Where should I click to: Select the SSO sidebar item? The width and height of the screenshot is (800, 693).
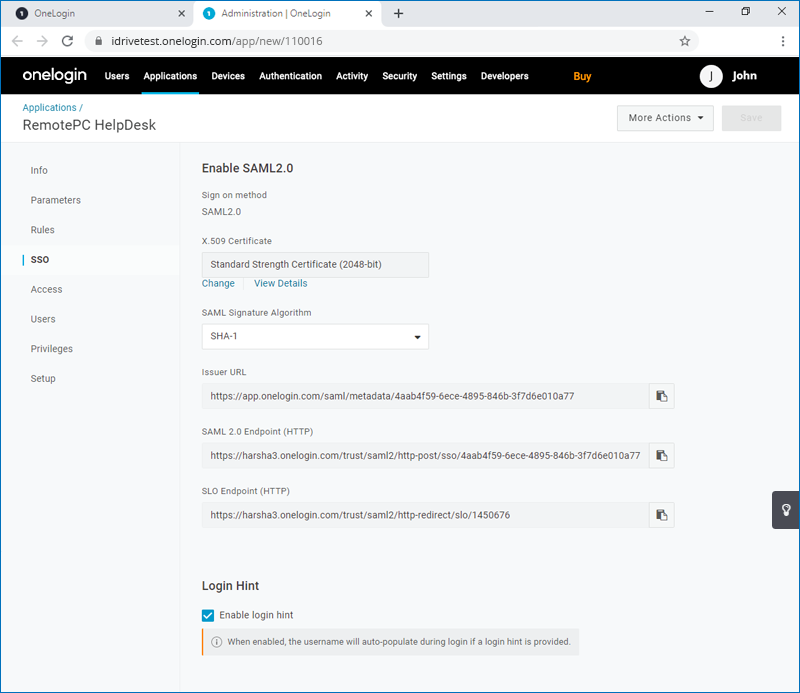click(x=40, y=259)
